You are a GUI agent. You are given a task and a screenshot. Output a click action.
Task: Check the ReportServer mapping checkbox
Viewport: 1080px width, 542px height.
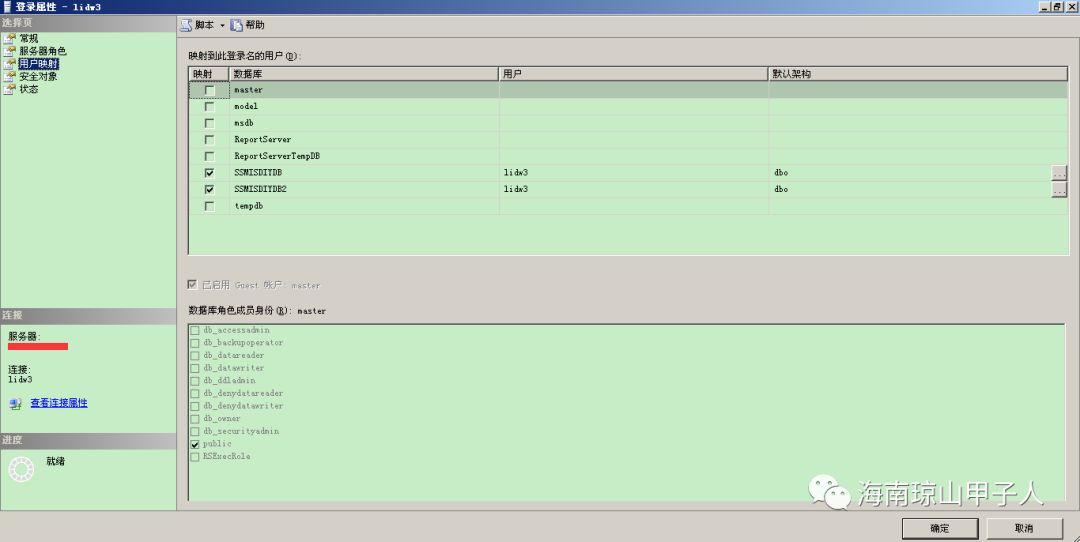coord(209,140)
